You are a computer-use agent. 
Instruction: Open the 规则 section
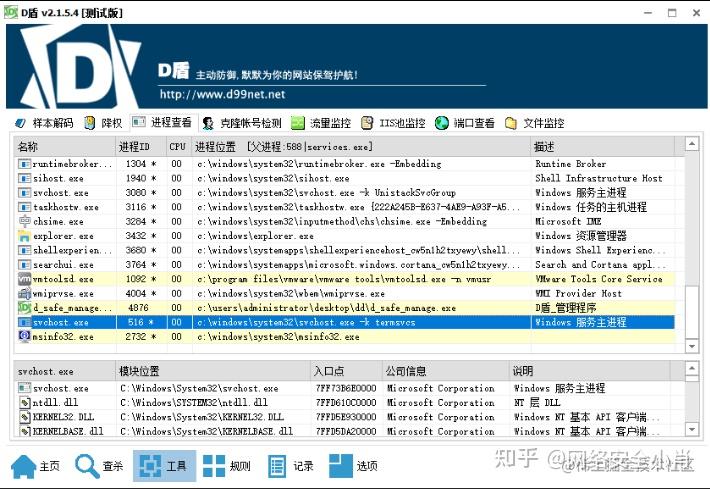[x=227, y=466]
